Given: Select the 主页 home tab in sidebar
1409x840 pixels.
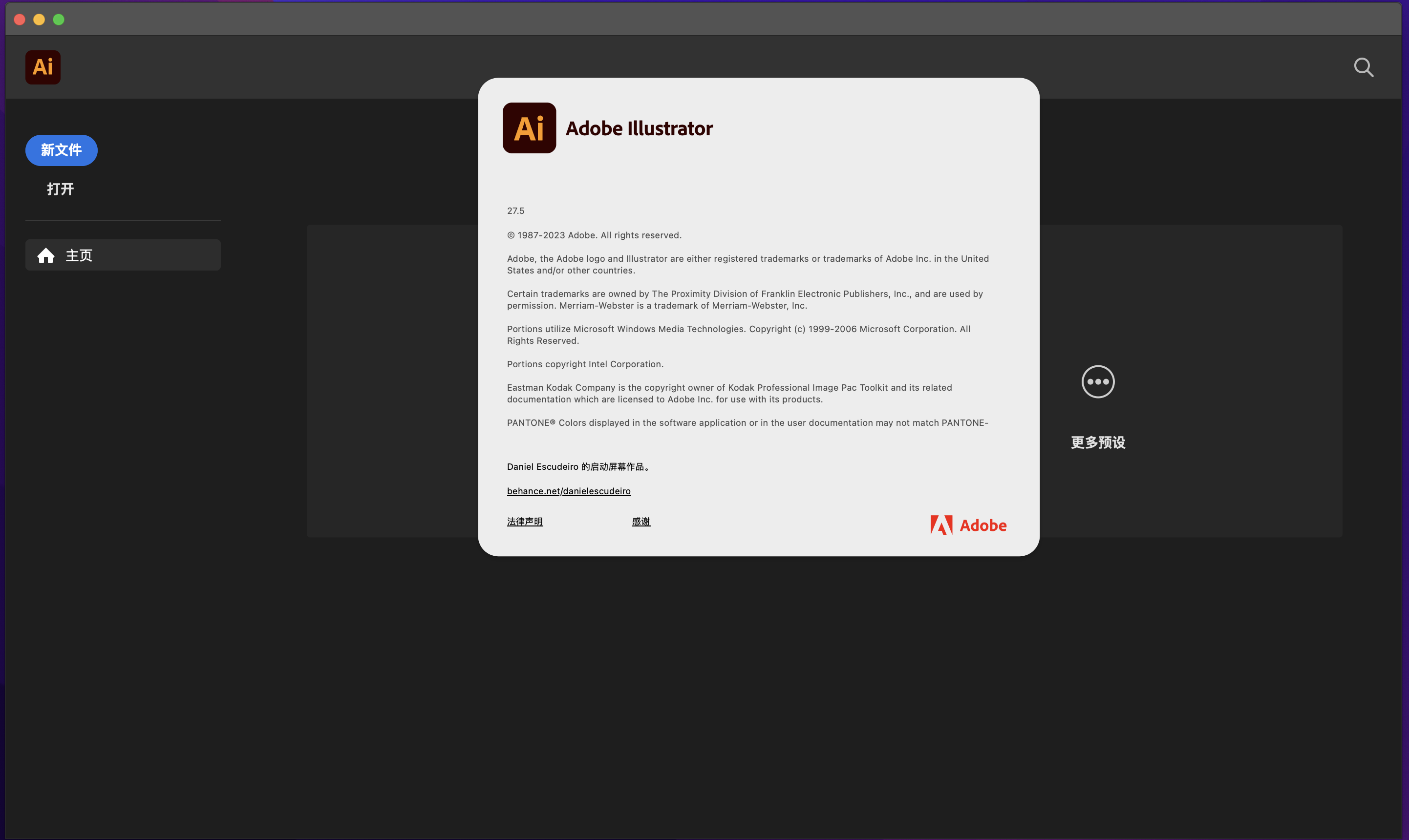Looking at the screenshot, I should (123, 255).
